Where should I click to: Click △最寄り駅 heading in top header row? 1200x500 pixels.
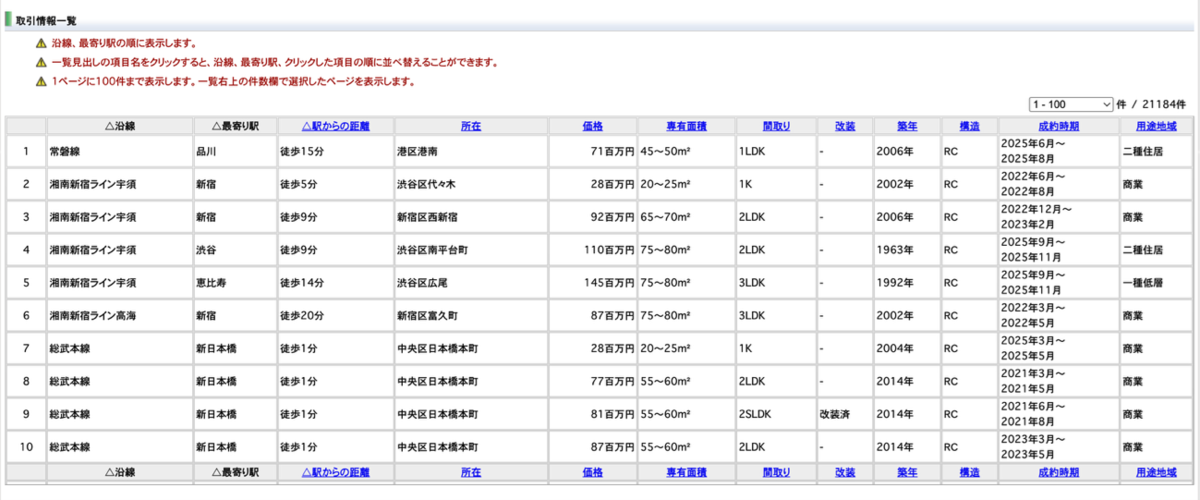(235, 126)
